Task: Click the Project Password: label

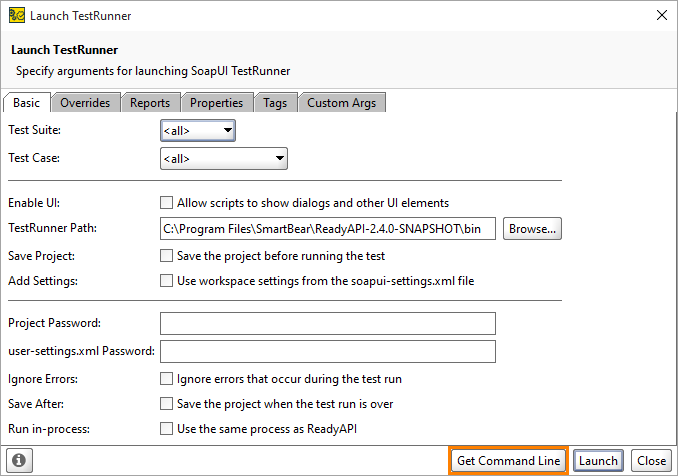Action: pyautogui.click(x=54, y=323)
